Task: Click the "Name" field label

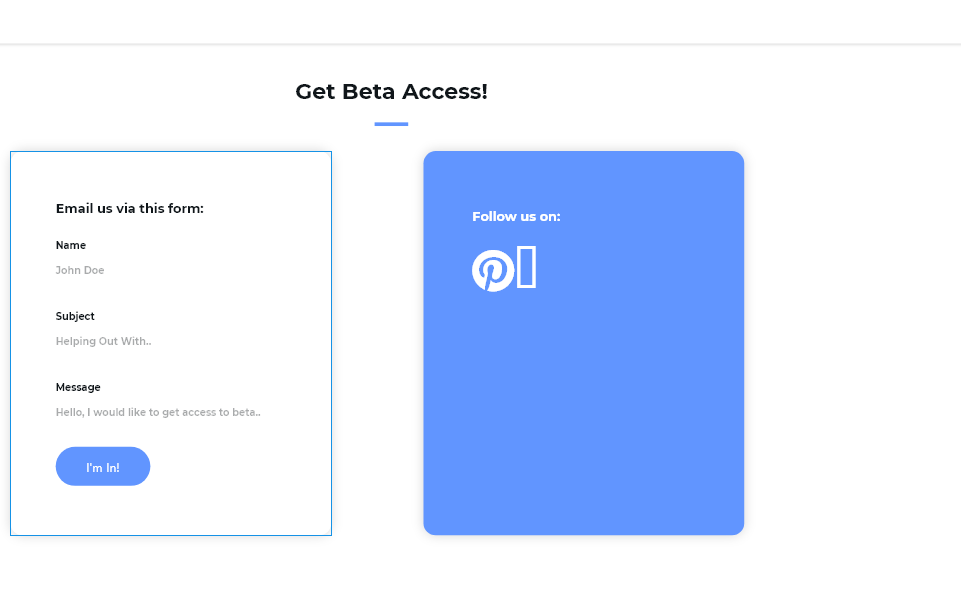Action: tap(71, 245)
